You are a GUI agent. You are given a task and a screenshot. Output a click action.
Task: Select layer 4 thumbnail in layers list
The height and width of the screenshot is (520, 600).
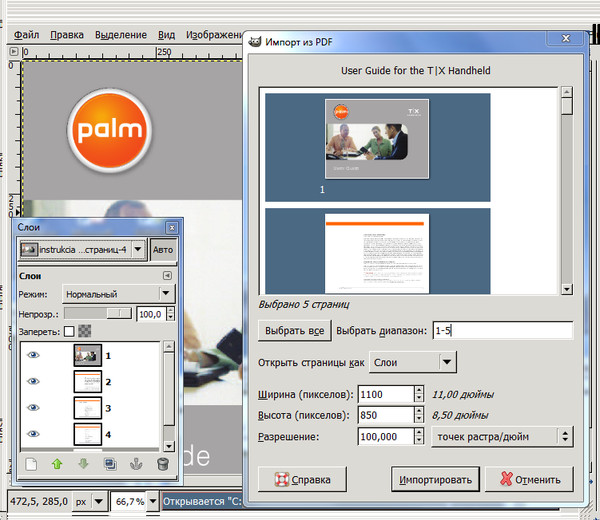(88, 434)
